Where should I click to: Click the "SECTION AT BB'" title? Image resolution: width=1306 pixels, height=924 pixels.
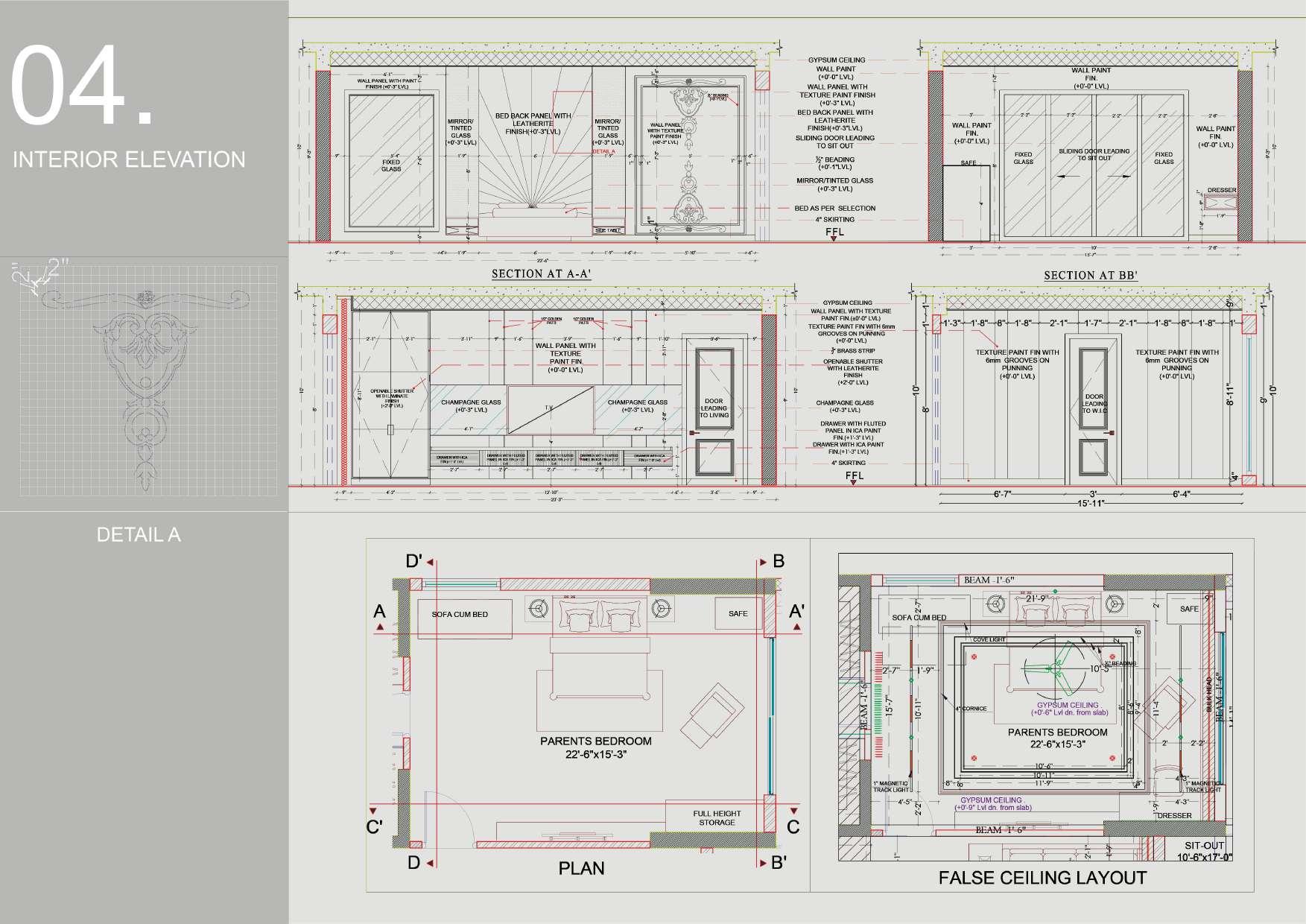pyautogui.click(x=1091, y=276)
